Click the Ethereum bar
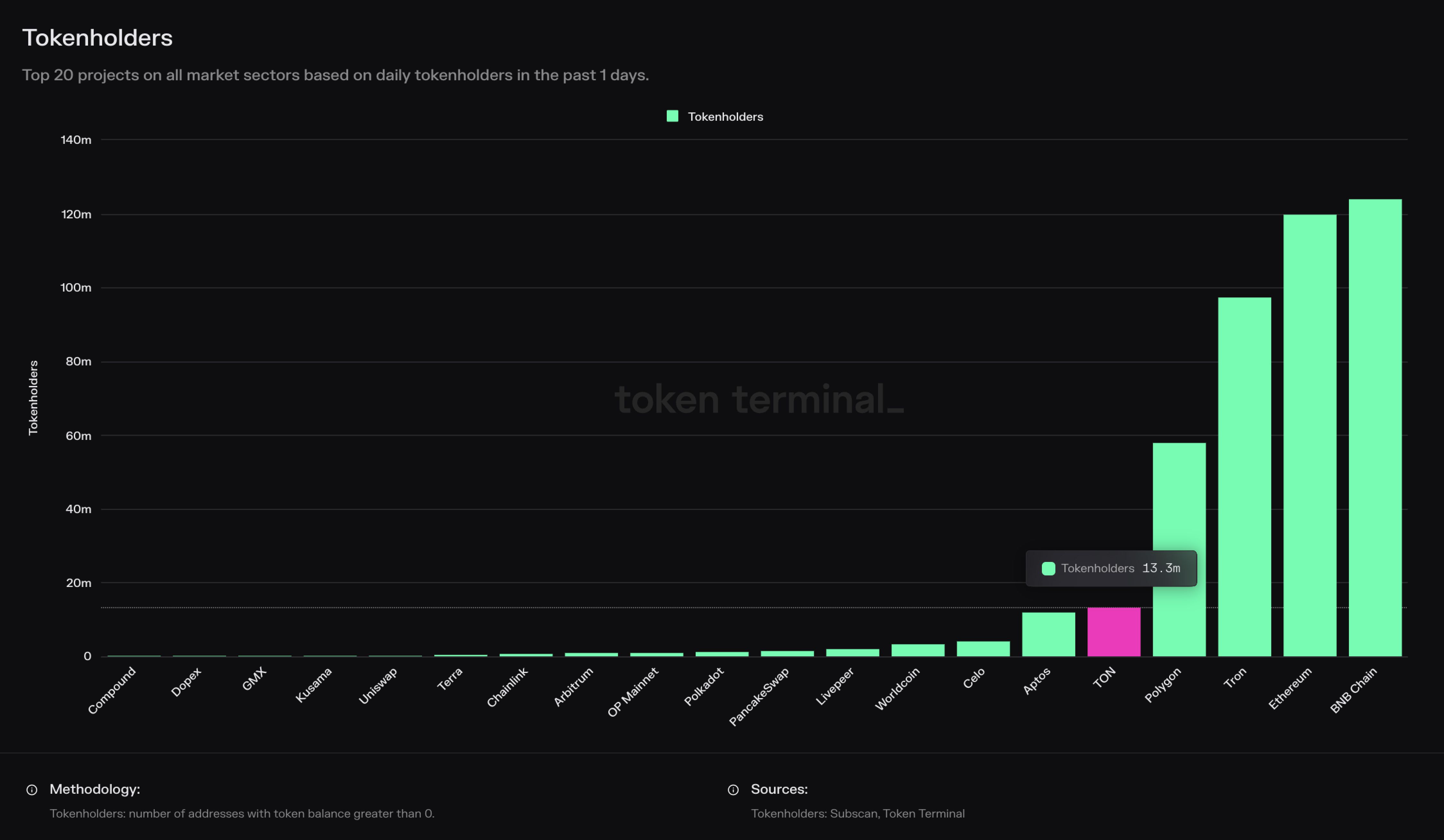Screen dimensions: 1444x840 [x=1309, y=435]
